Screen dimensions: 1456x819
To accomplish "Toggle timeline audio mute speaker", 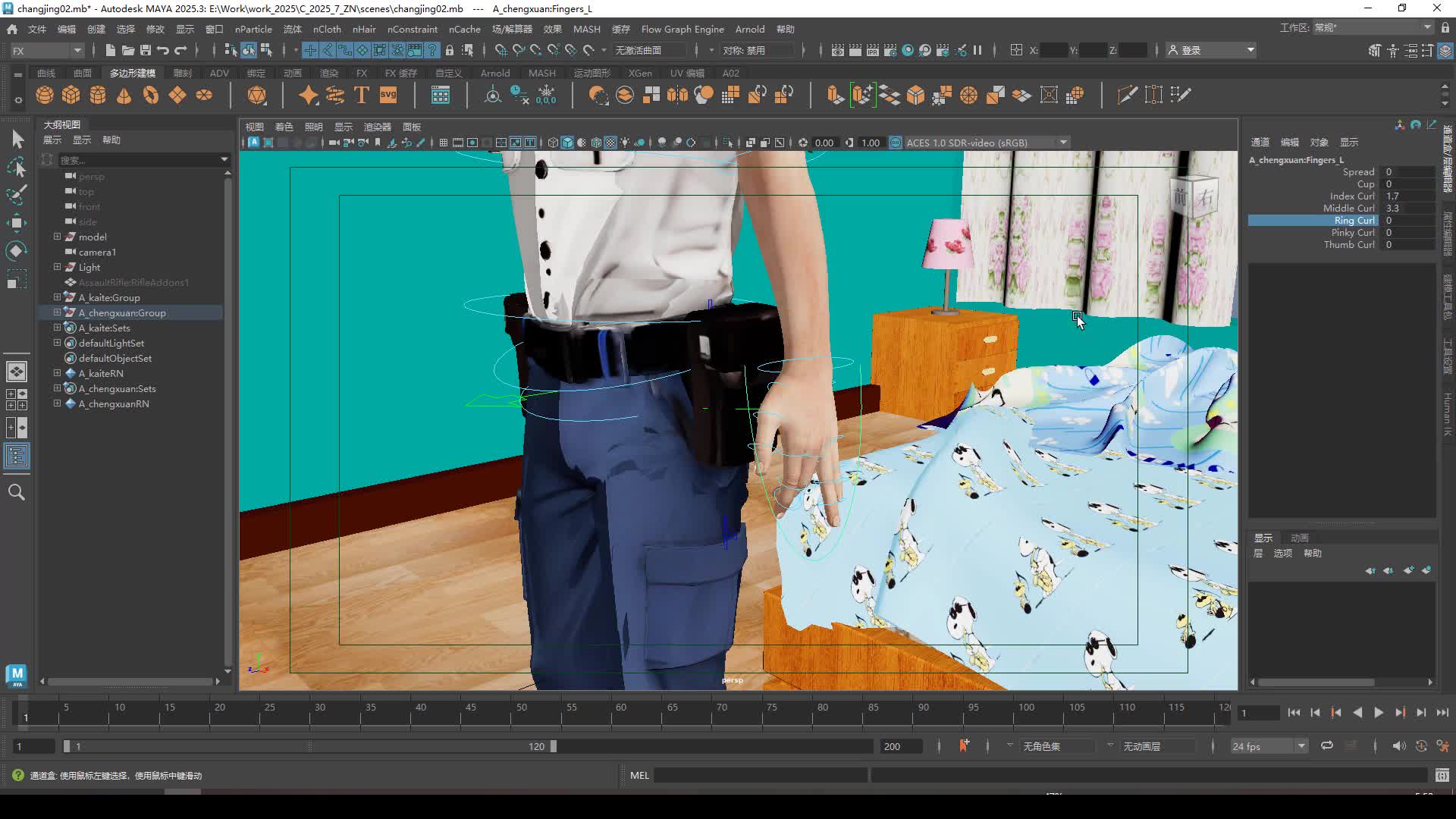I will pyautogui.click(x=1398, y=746).
